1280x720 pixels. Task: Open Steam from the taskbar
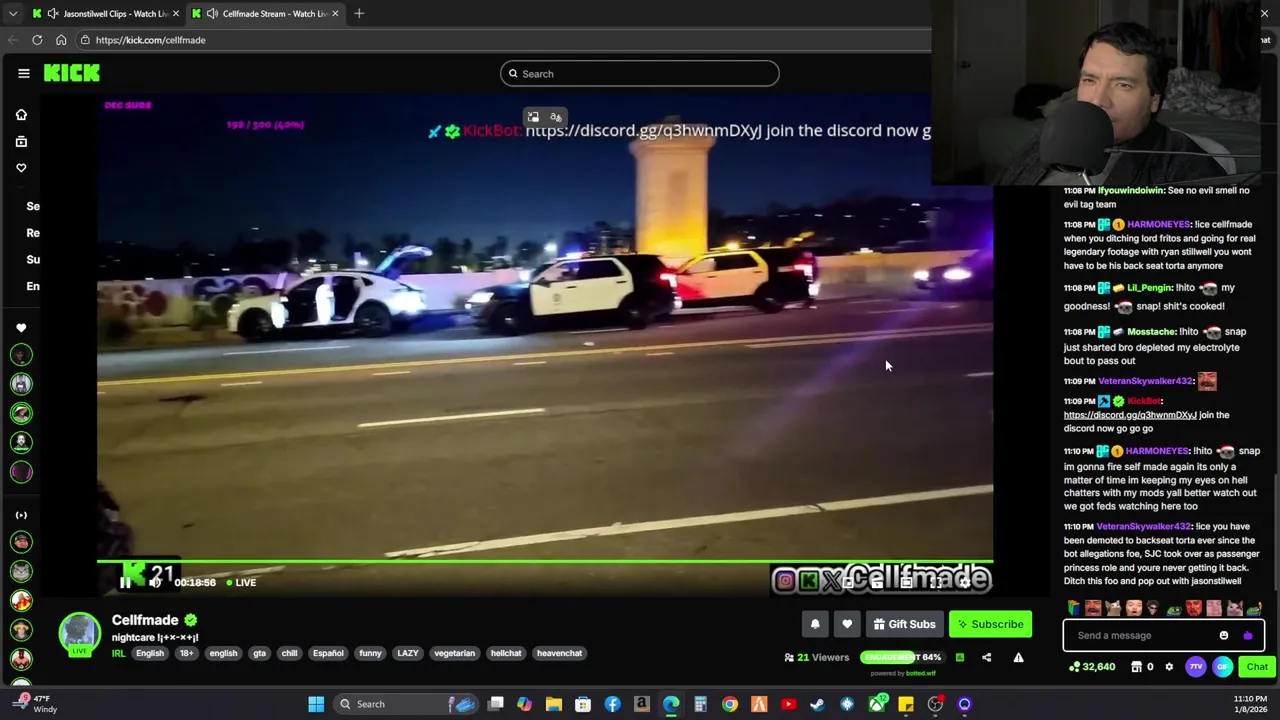[x=818, y=704]
